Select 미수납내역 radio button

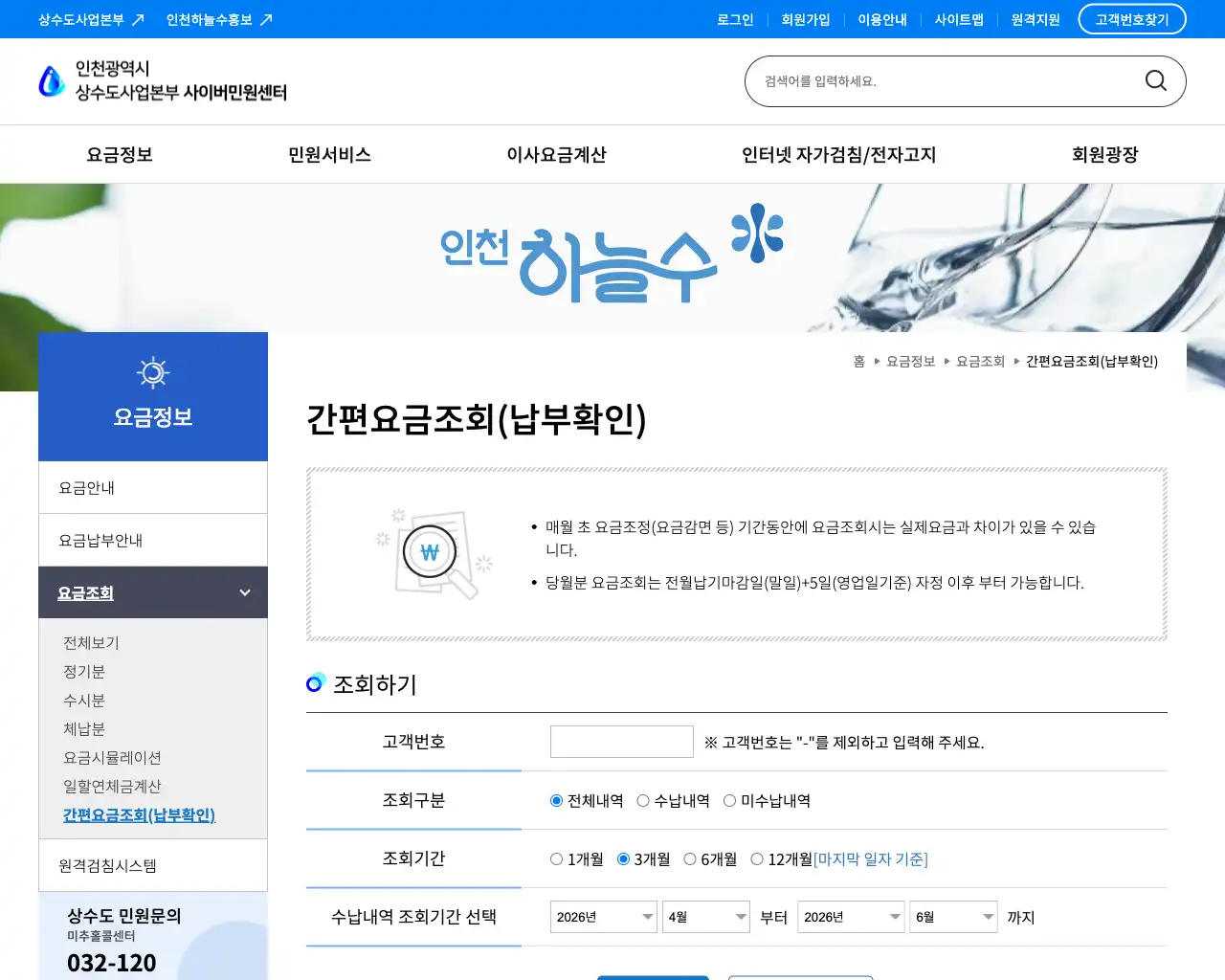pos(729,800)
